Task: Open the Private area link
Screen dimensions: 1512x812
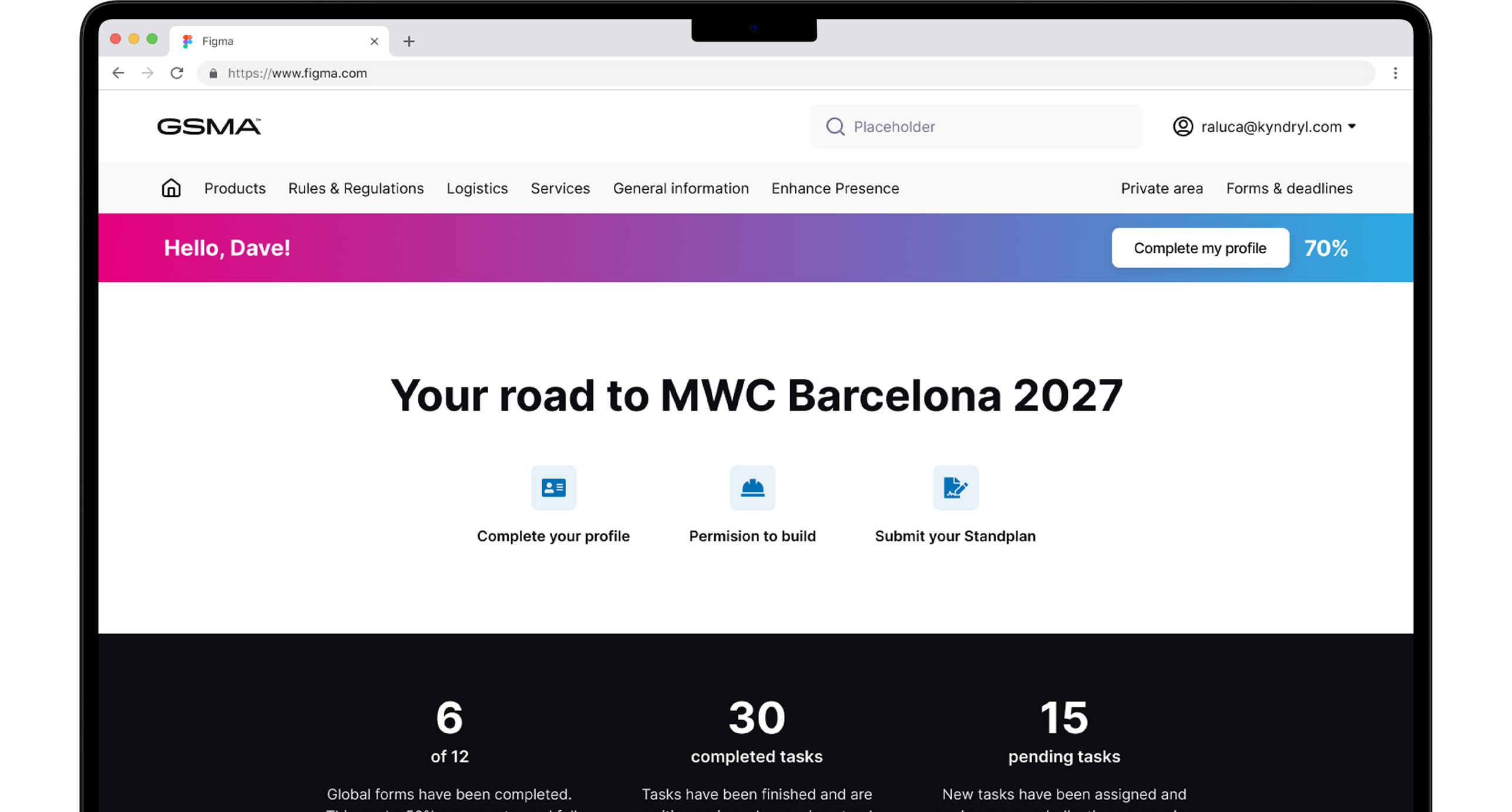Action: pos(1161,188)
